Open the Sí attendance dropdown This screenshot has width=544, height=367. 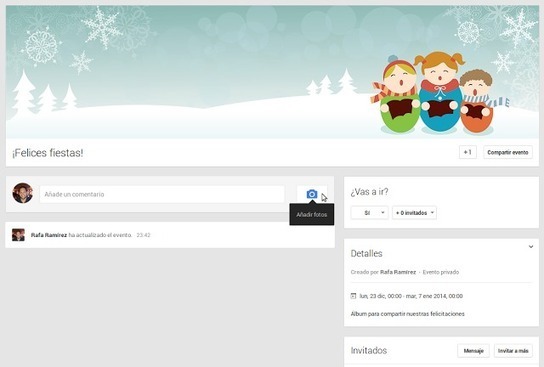pos(369,213)
